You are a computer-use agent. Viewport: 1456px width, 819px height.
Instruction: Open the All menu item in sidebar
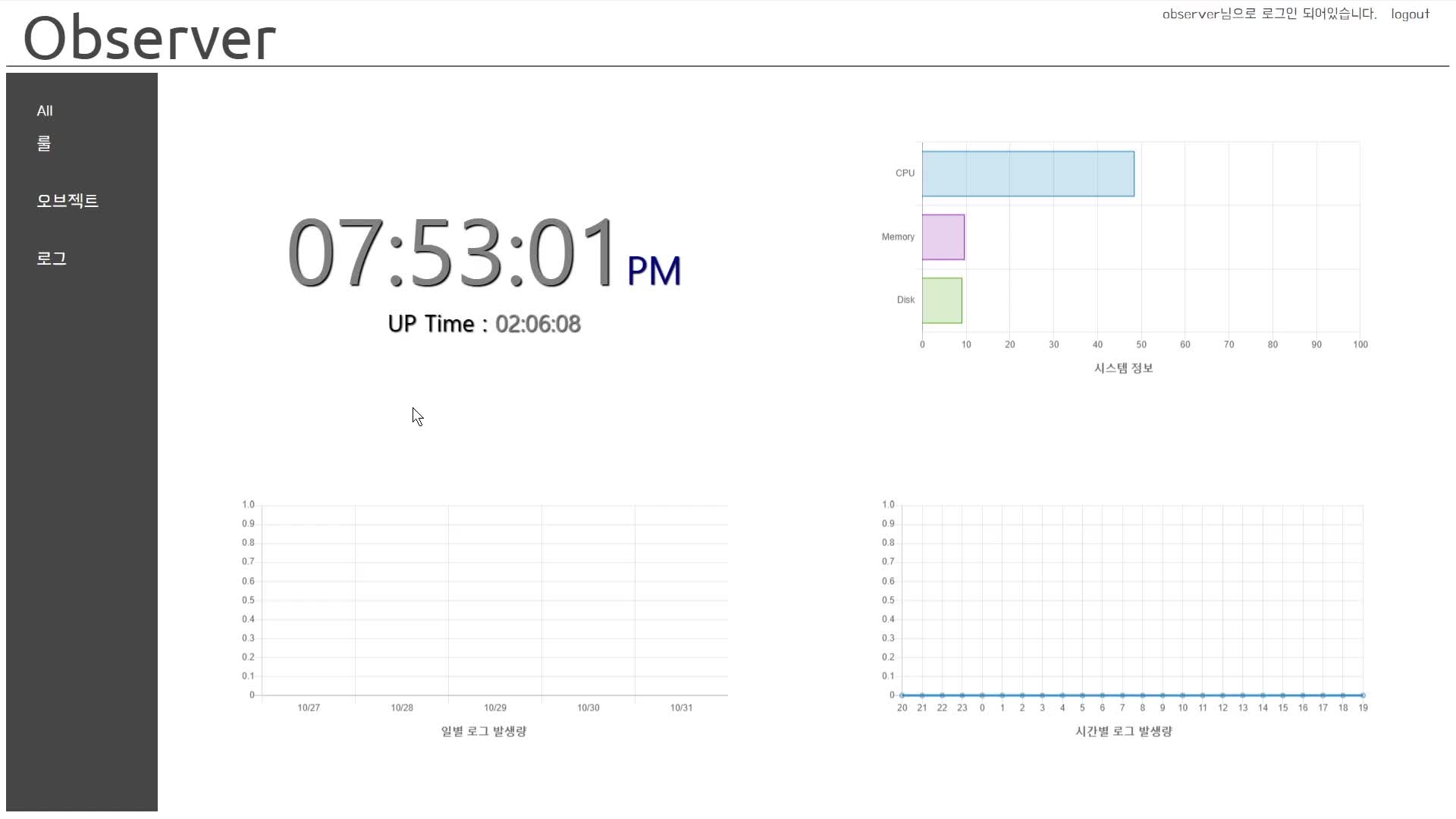45,111
